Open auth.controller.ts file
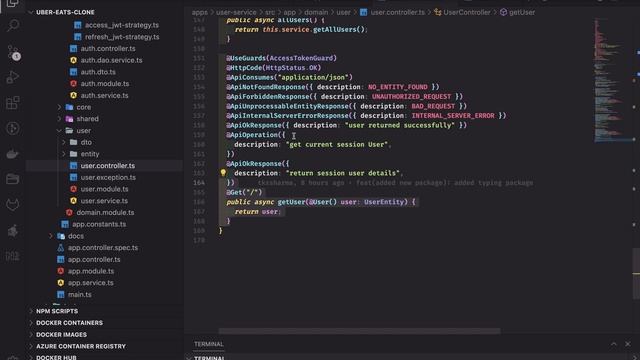 tap(108, 48)
